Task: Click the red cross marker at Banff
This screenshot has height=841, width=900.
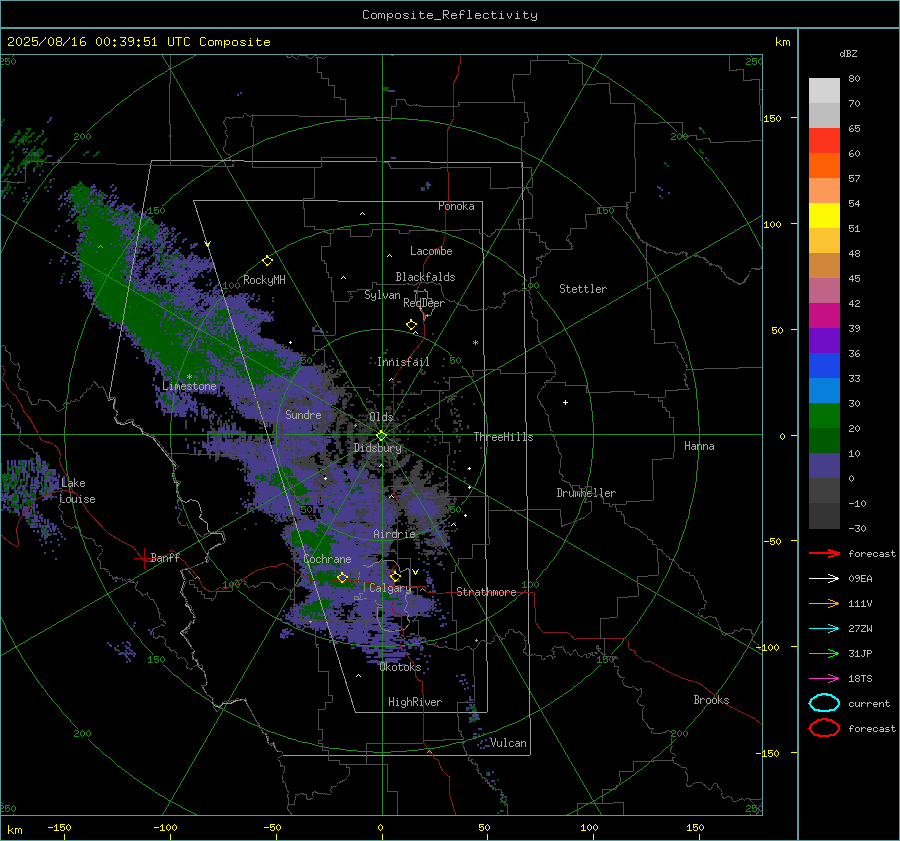Action: click(x=143, y=558)
